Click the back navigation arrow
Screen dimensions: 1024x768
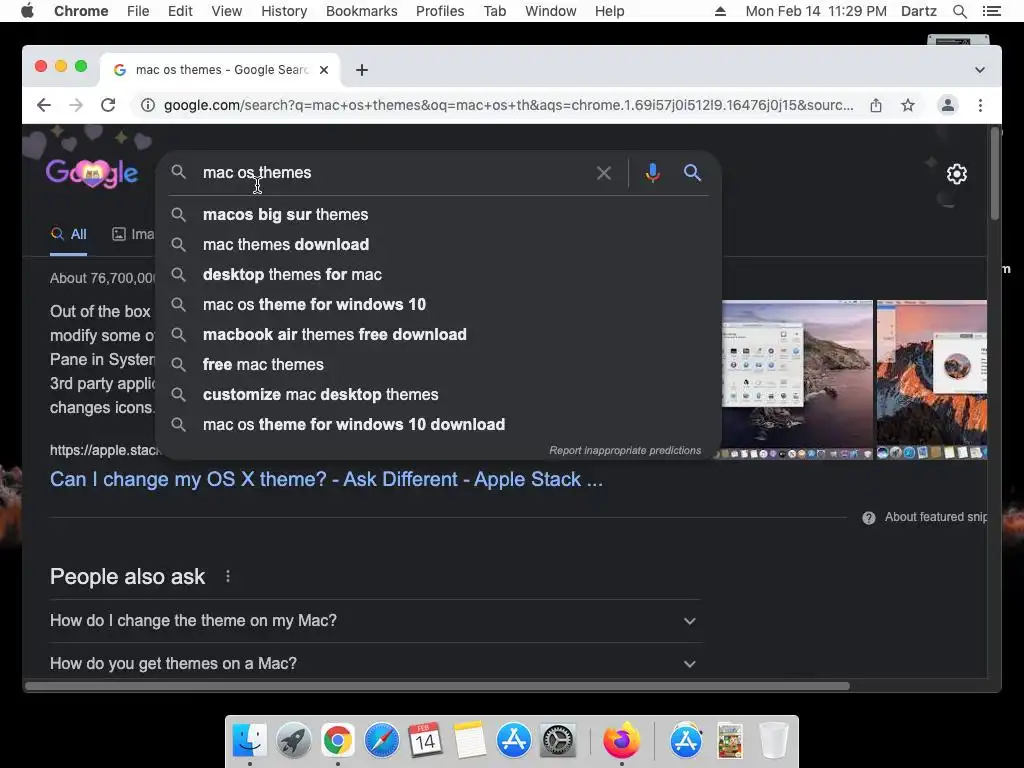pyautogui.click(x=44, y=105)
